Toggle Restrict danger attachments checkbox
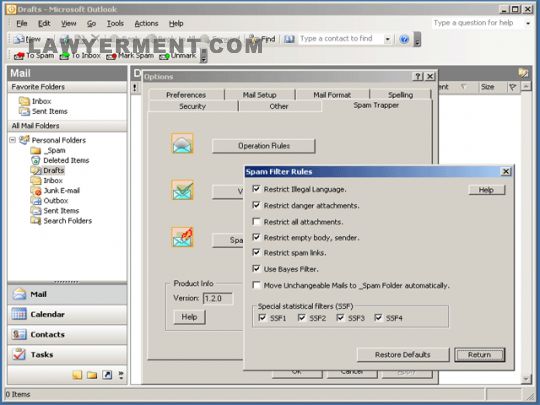Viewport: 540px width, 405px height. coord(256,205)
